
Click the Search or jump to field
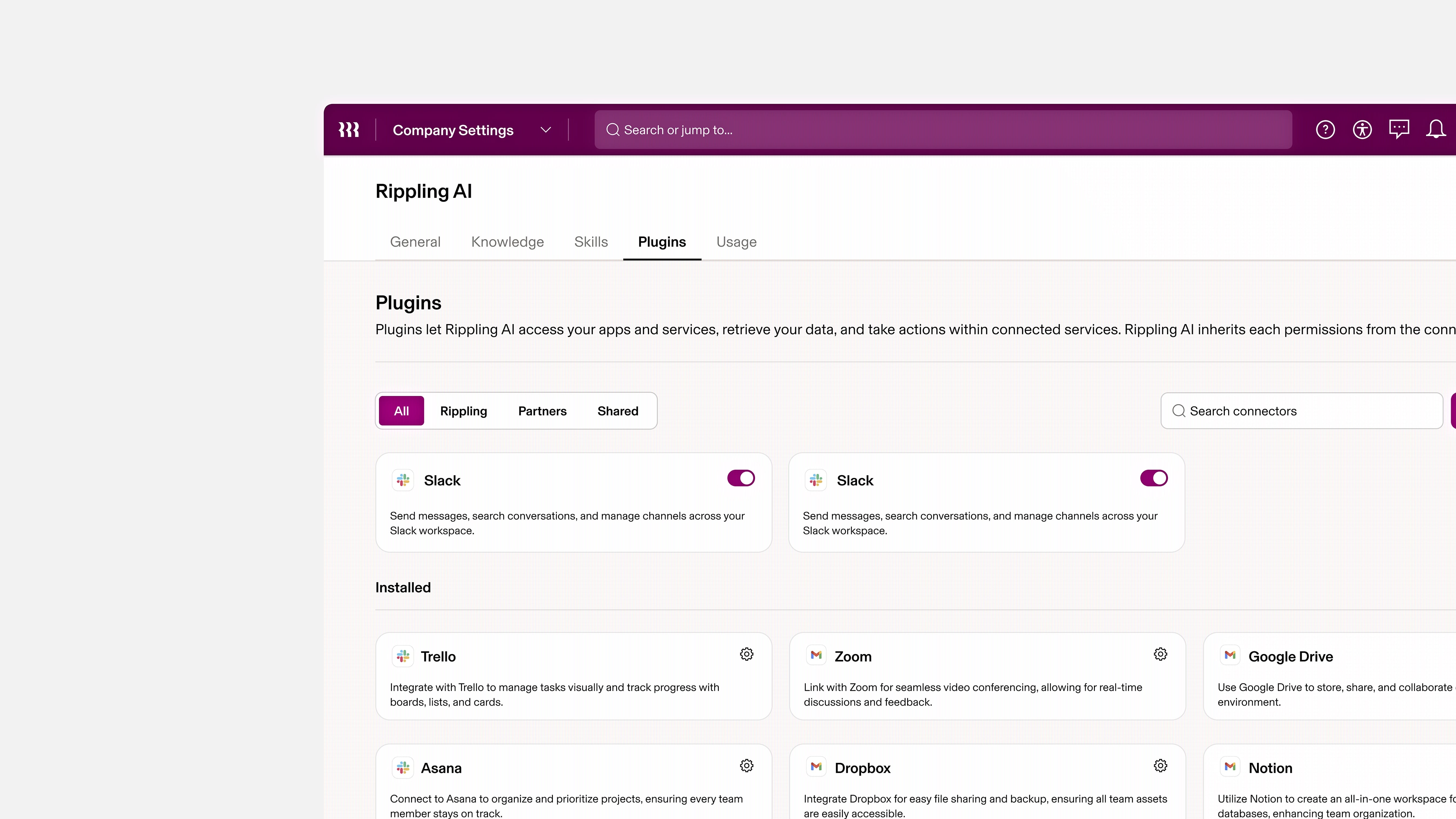tap(943, 130)
